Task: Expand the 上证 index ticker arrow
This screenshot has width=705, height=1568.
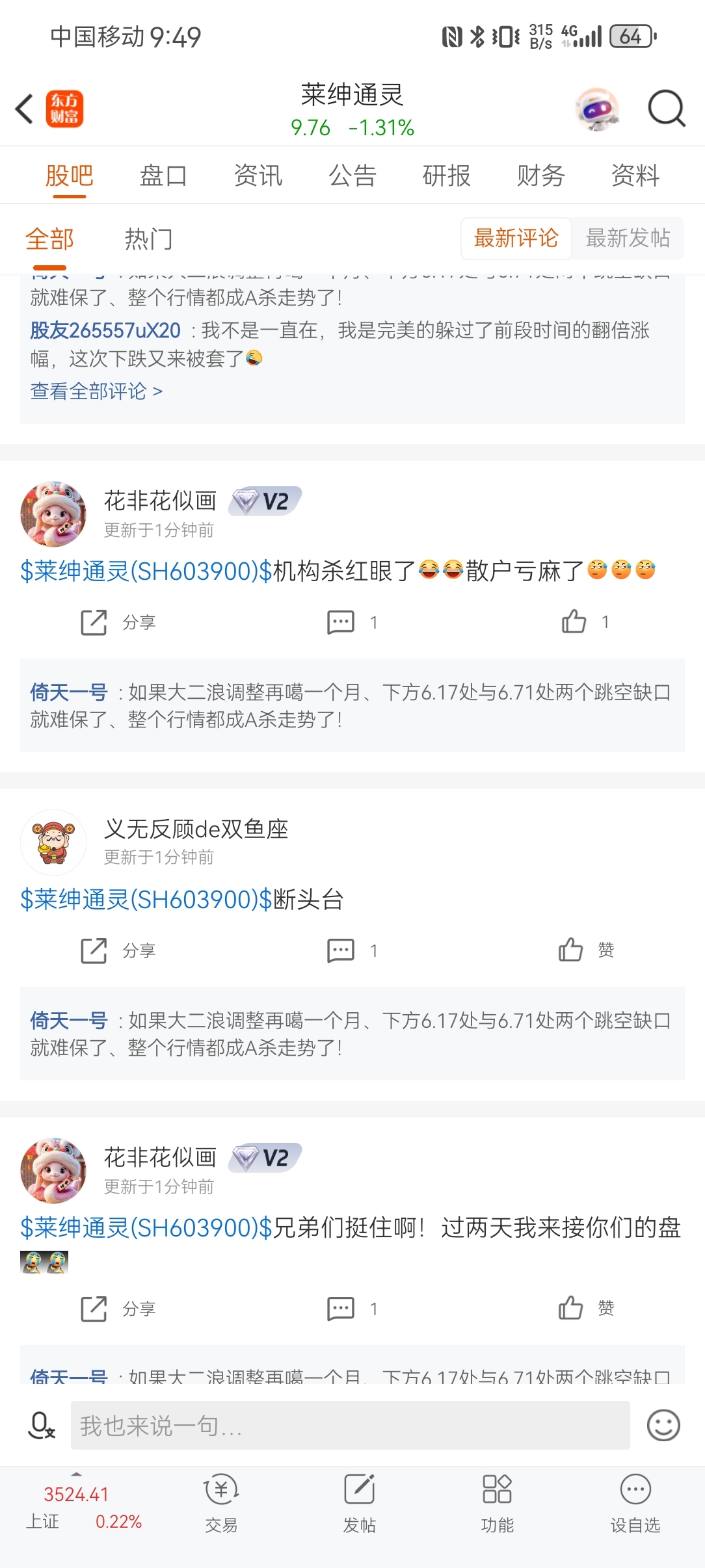Action: [x=77, y=1474]
